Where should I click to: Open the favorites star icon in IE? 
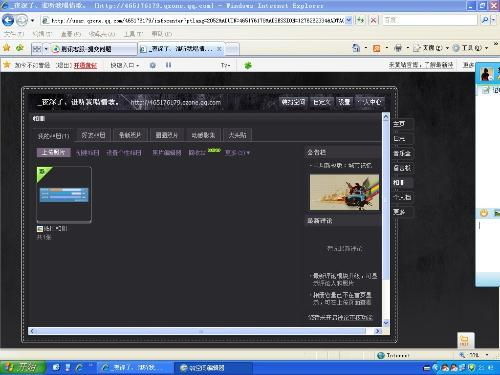[x=6, y=48]
